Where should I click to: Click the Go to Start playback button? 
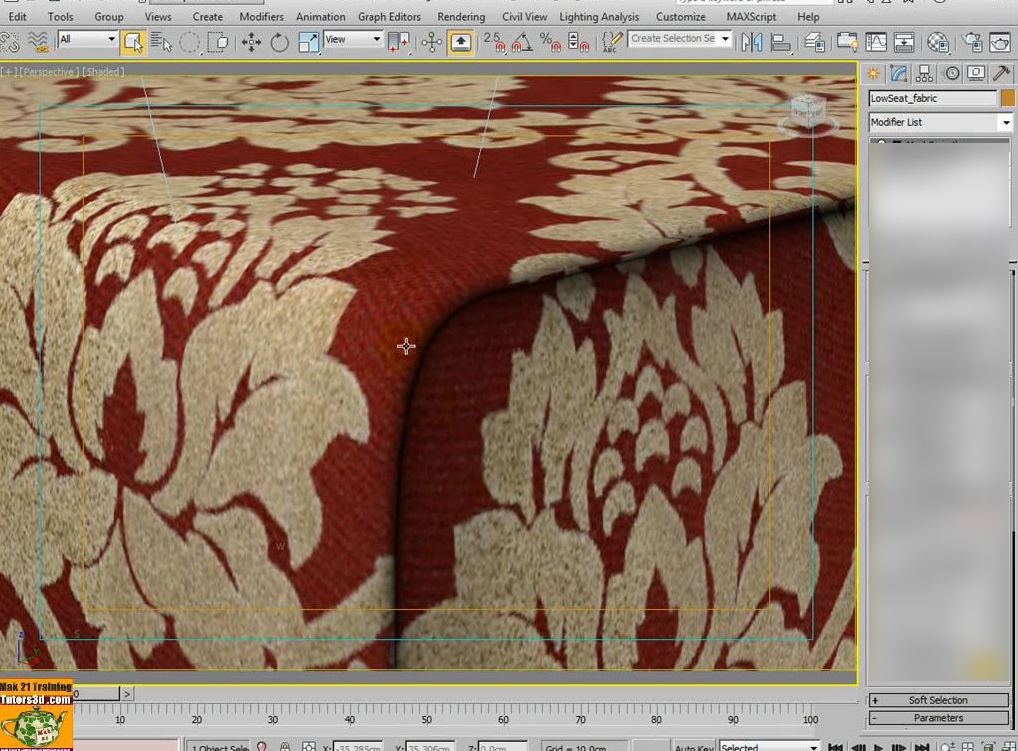[x=835, y=747]
